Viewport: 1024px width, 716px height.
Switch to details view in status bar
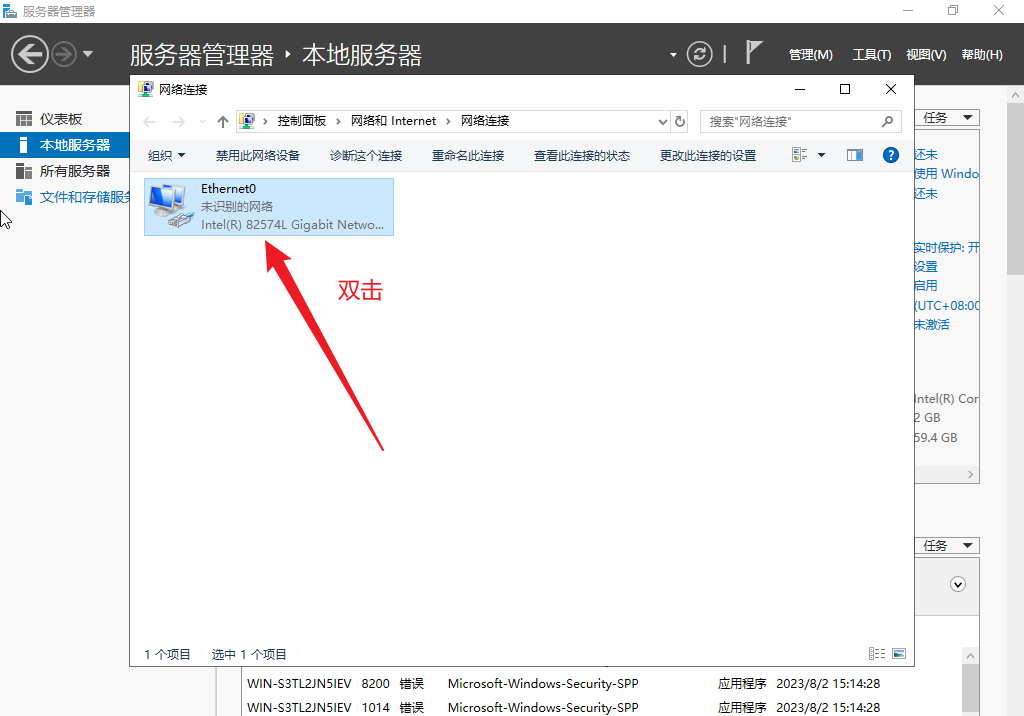(877, 654)
